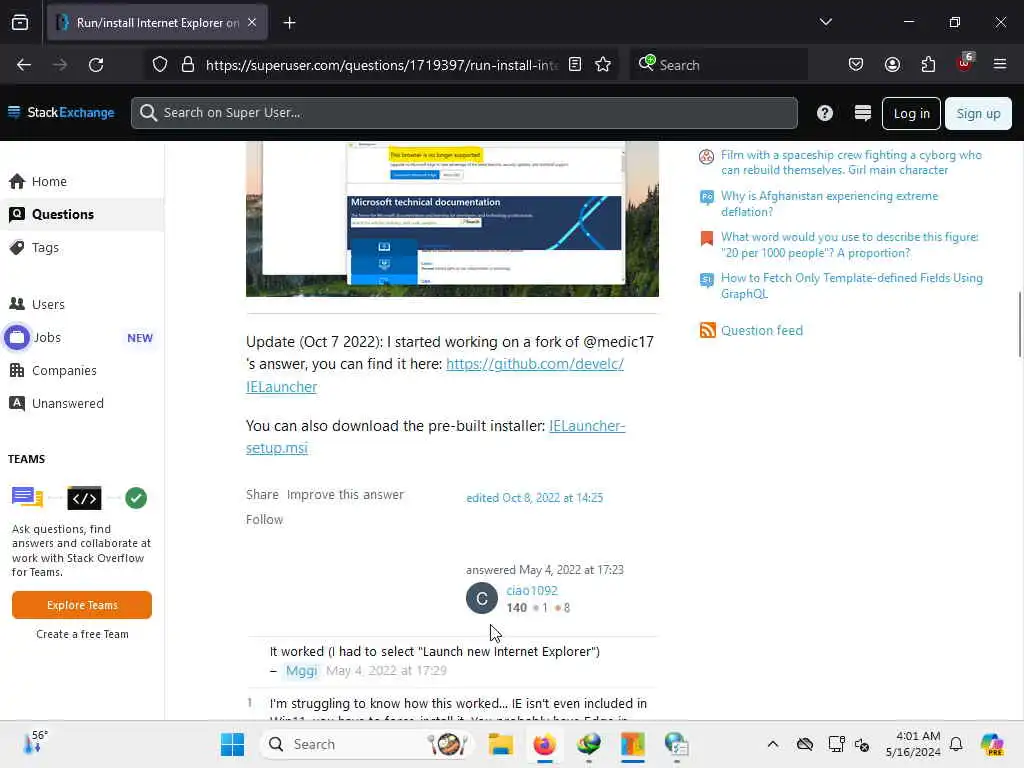Open the answer screenshot image
Viewport: 1024px width, 768px height.
(452, 219)
